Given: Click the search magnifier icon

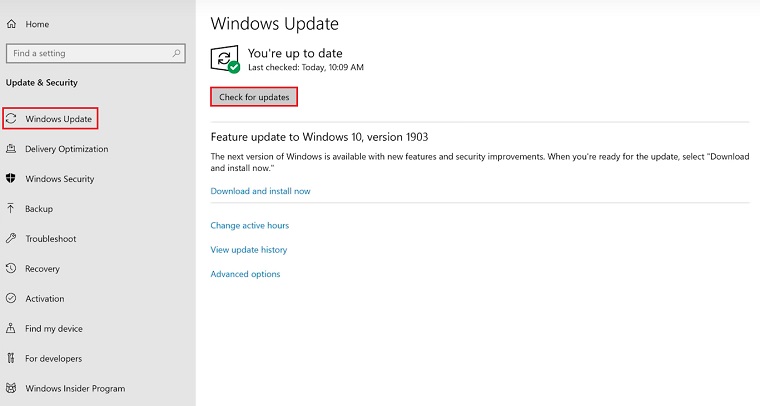Looking at the screenshot, I should pyautogui.click(x=177, y=53).
